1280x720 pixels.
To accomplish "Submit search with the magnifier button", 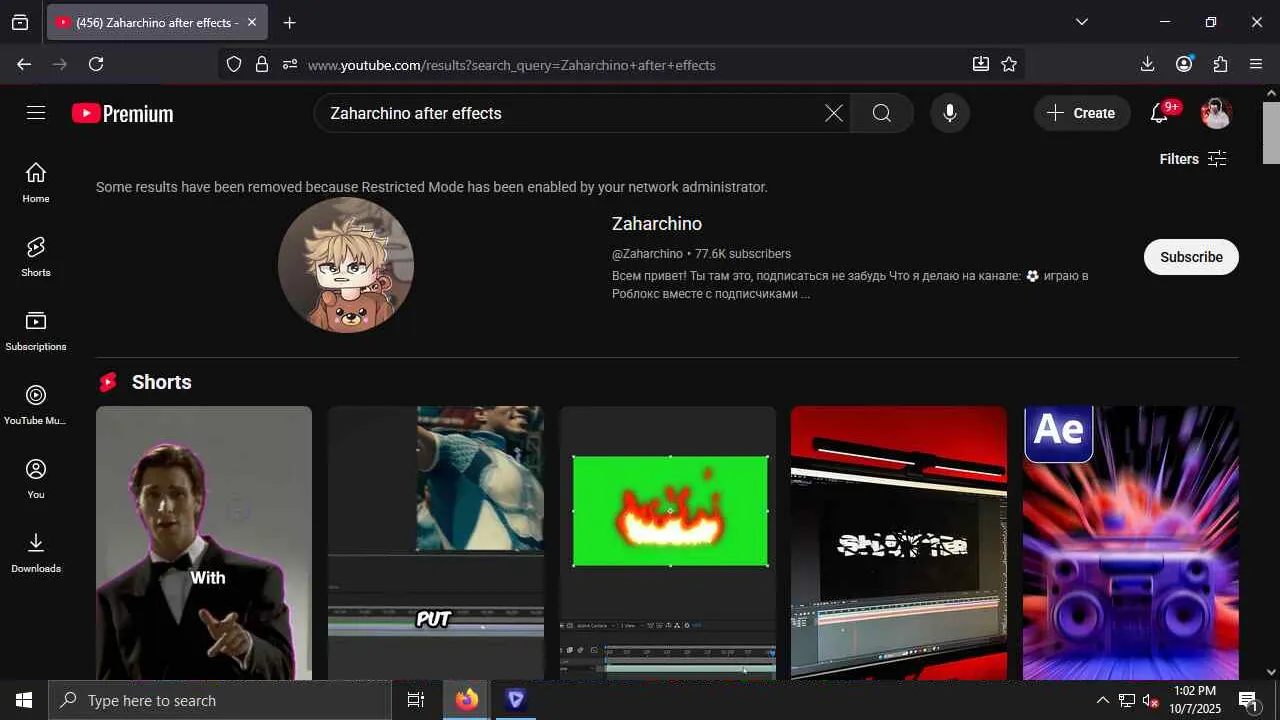I will tap(882, 113).
